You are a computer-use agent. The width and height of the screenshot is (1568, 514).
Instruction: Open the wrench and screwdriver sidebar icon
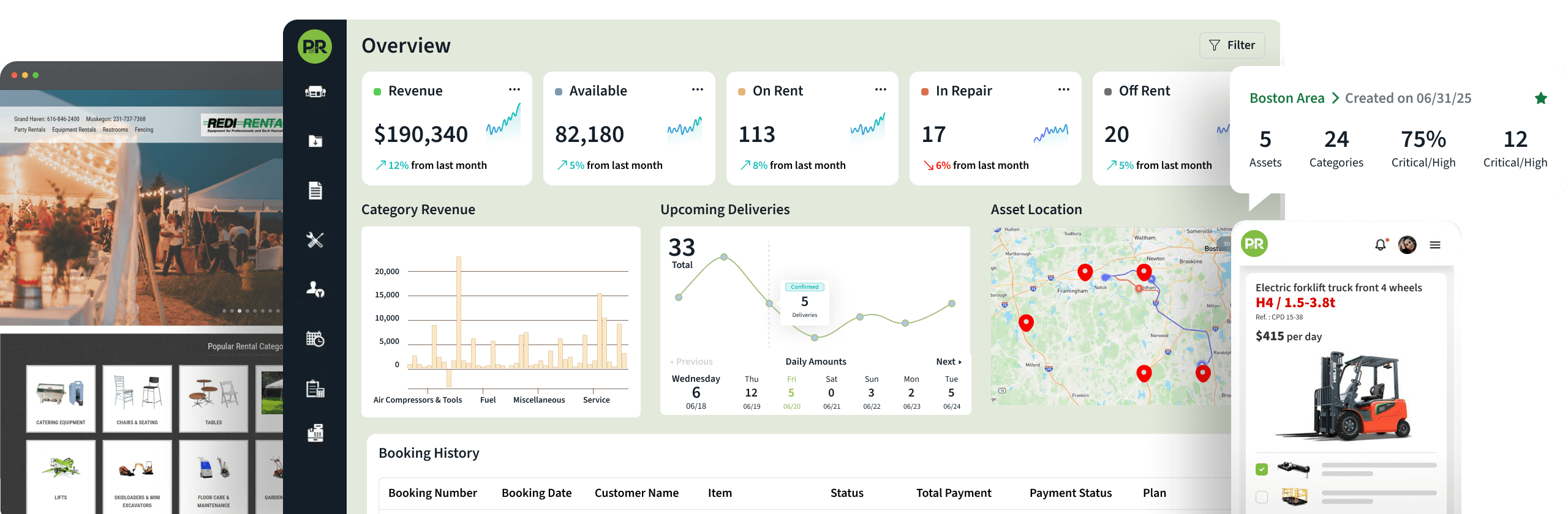click(315, 240)
